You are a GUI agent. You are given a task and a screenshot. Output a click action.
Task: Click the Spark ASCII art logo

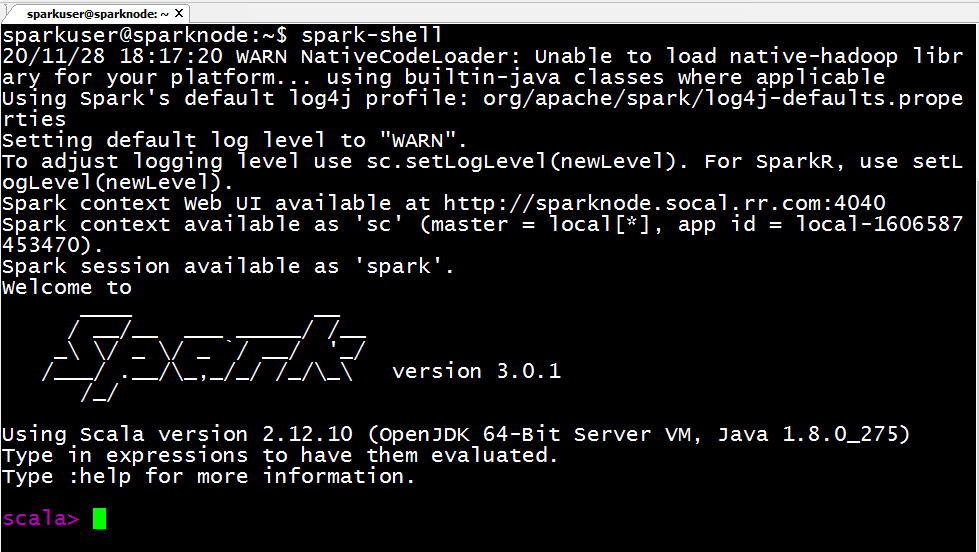pyautogui.click(x=204, y=356)
